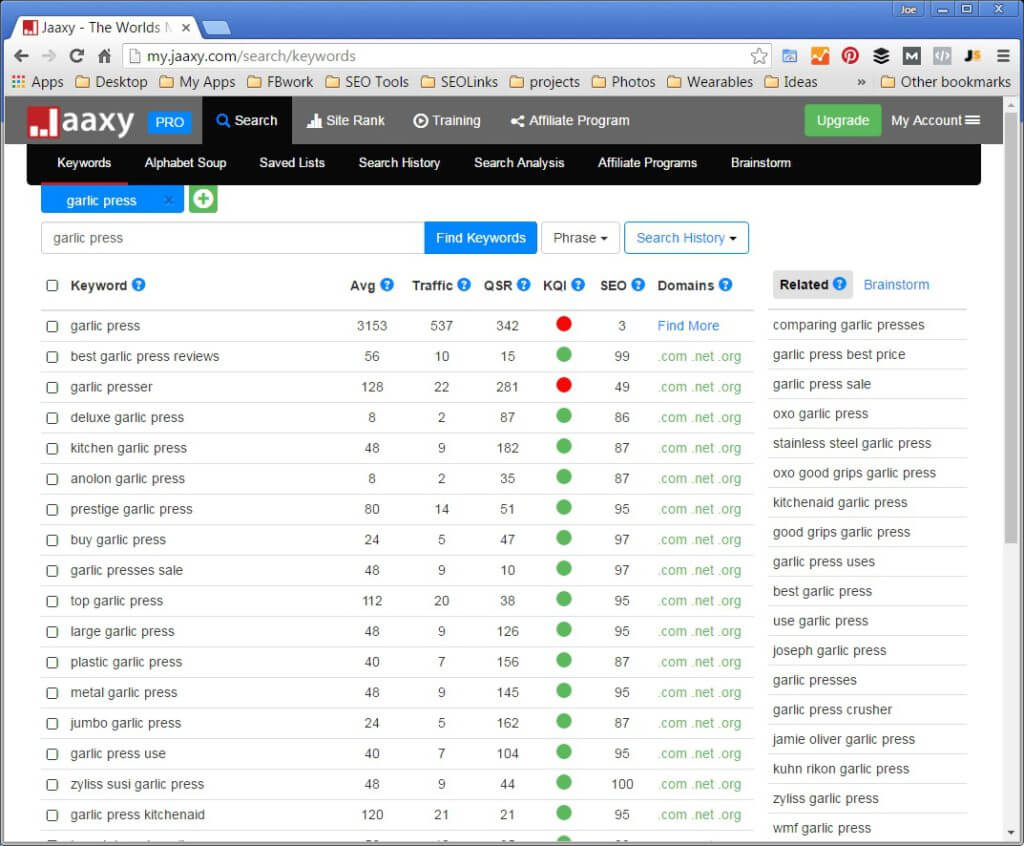Click the code brackets extension icon

pyautogui.click(x=942, y=56)
